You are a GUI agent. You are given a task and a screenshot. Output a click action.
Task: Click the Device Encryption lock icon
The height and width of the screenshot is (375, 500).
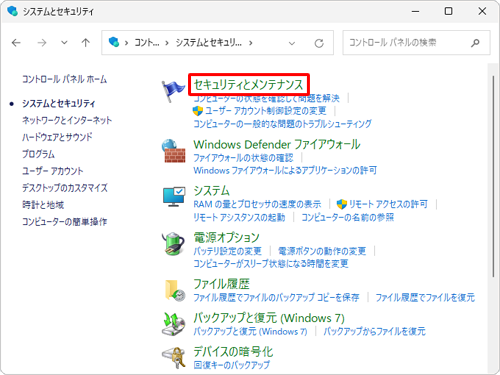[174, 358]
